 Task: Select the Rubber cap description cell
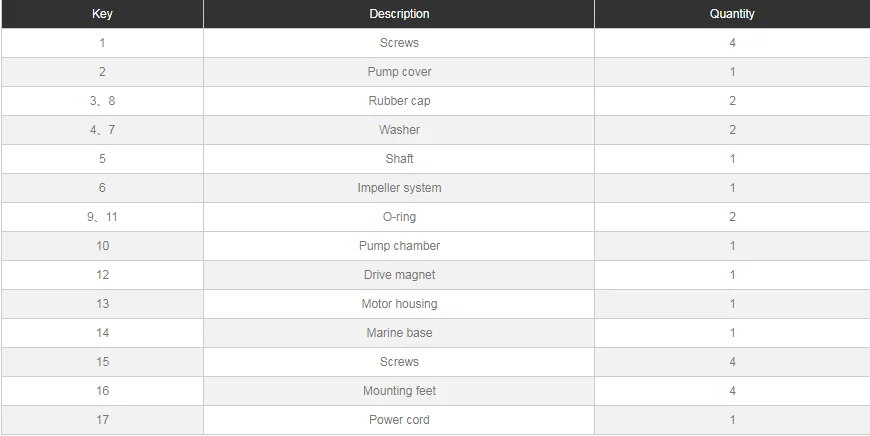click(399, 101)
